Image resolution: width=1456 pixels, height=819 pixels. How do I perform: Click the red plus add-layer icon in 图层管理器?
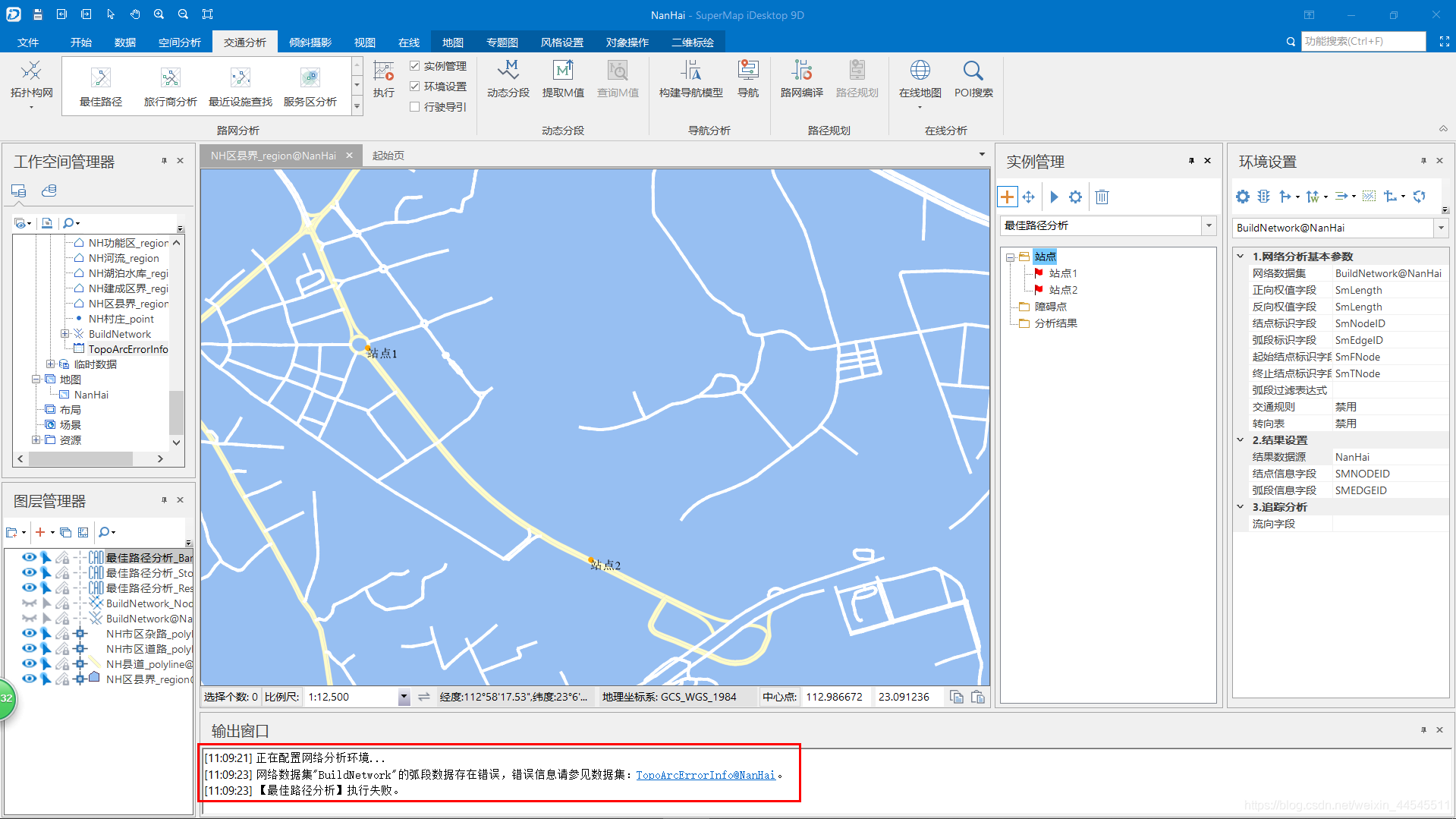(x=41, y=532)
